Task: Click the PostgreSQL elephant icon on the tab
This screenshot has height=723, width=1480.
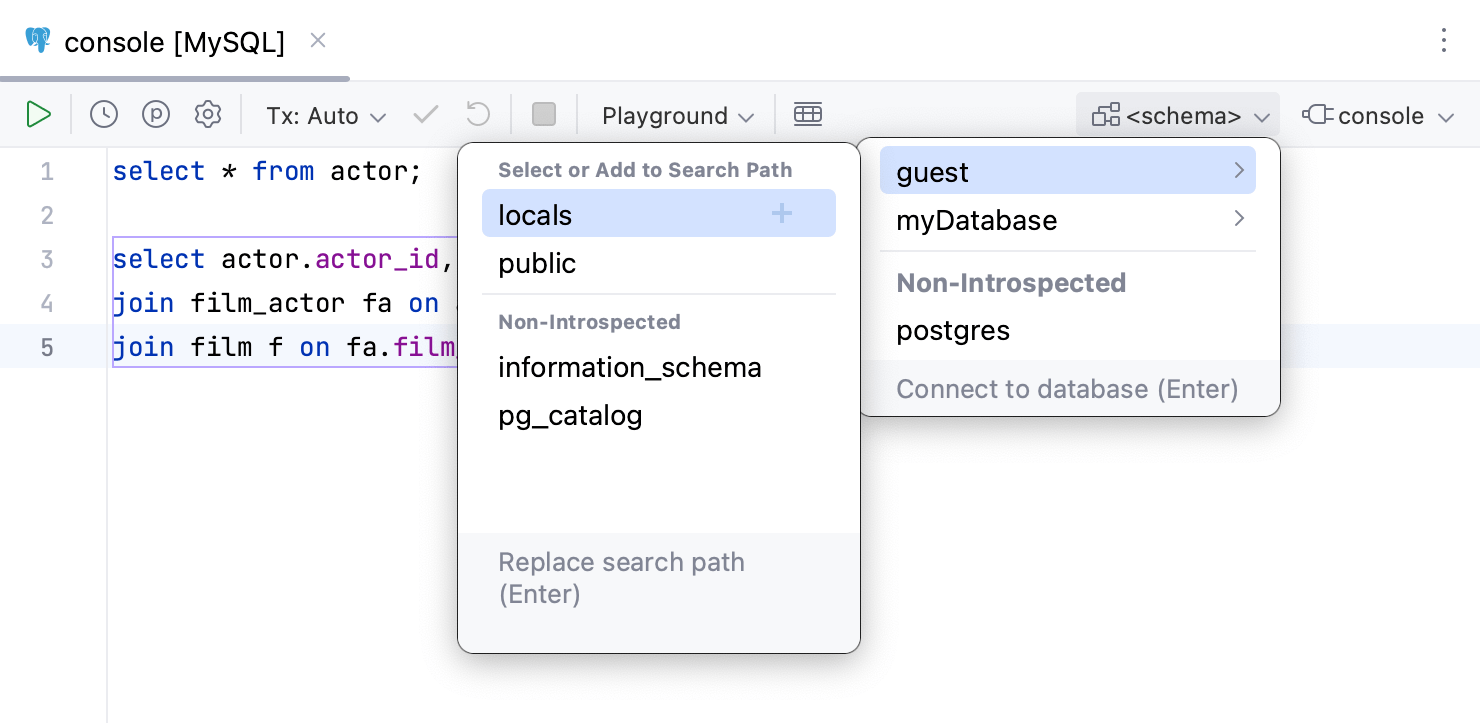Action: 37,40
